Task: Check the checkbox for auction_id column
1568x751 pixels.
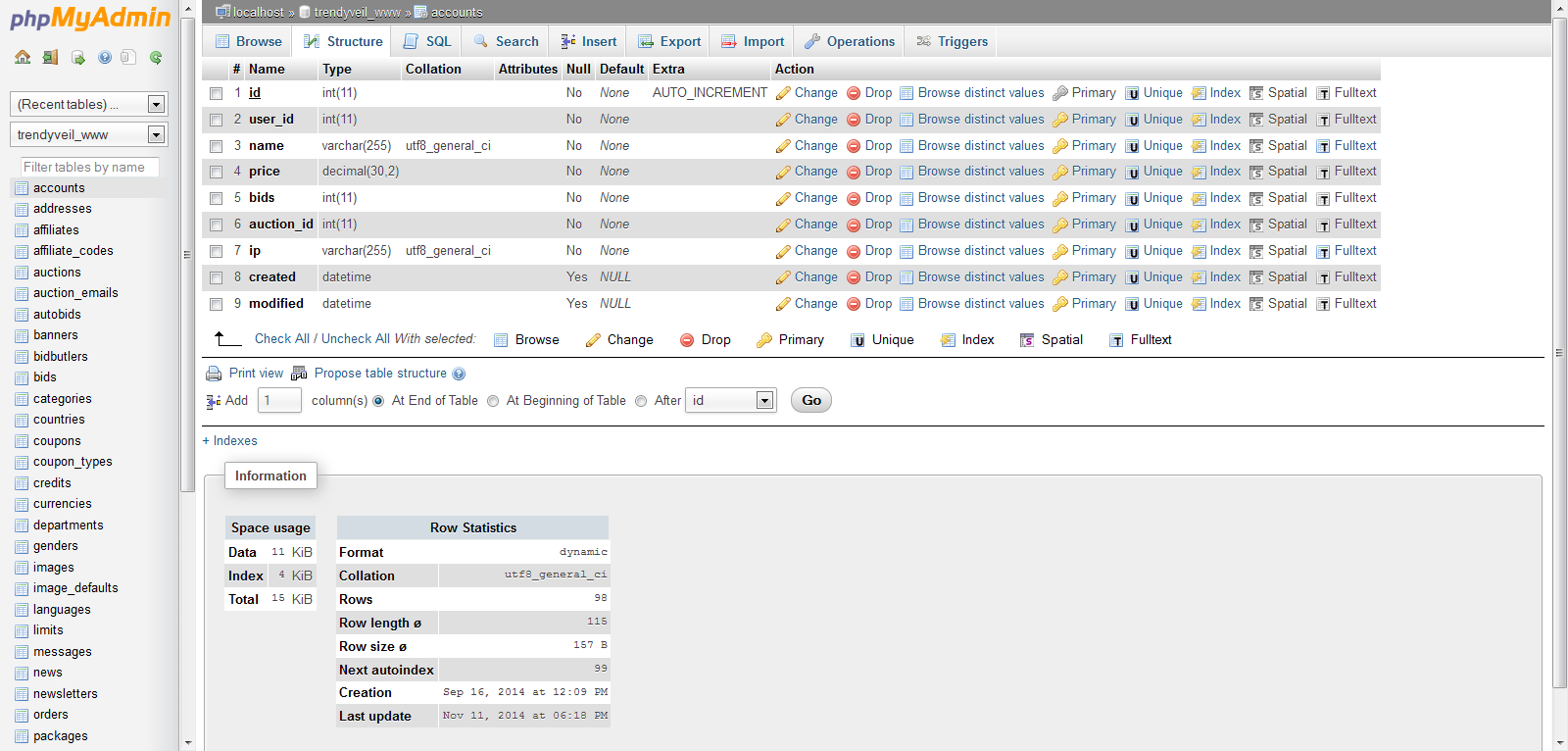Action: 216,225
